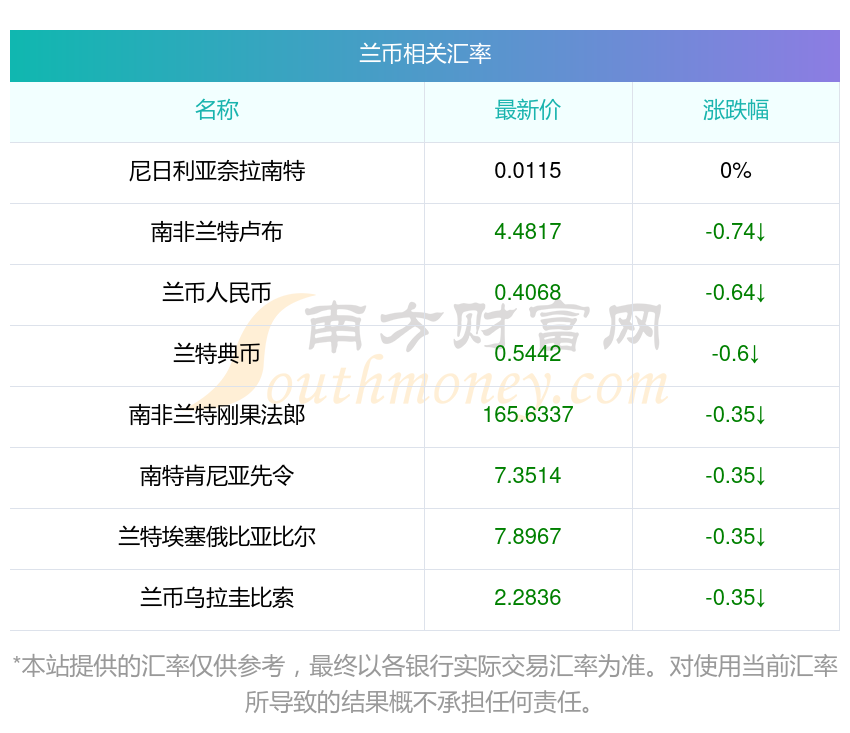
Task: Select the 尼日利亚奈拉南特 row name
Action: pos(217,171)
